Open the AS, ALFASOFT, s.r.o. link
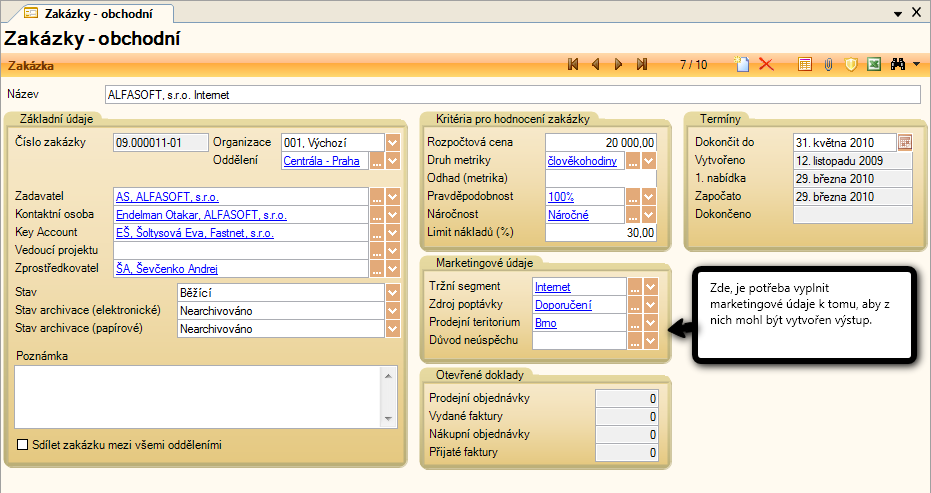The image size is (931, 493). [167, 197]
